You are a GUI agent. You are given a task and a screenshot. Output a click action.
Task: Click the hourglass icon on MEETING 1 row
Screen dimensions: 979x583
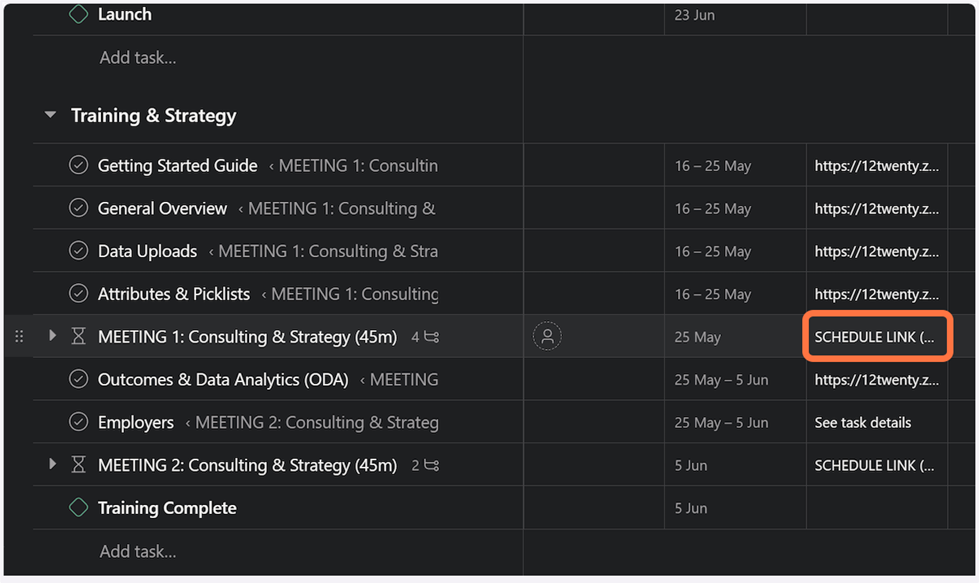tap(78, 337)
